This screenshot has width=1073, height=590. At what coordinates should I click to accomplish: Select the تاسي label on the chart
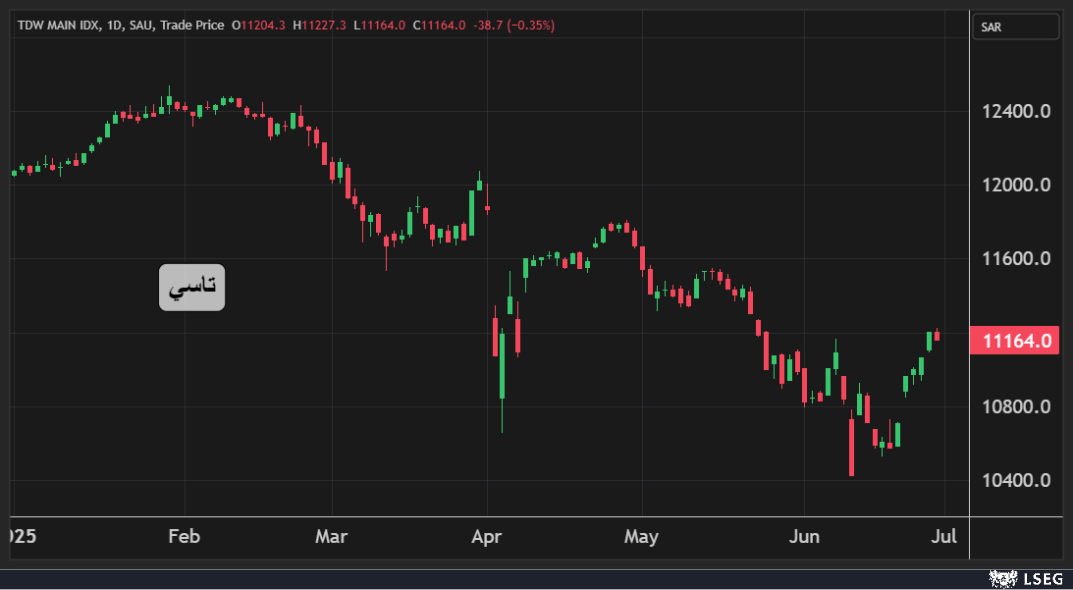tap(192, 287)
